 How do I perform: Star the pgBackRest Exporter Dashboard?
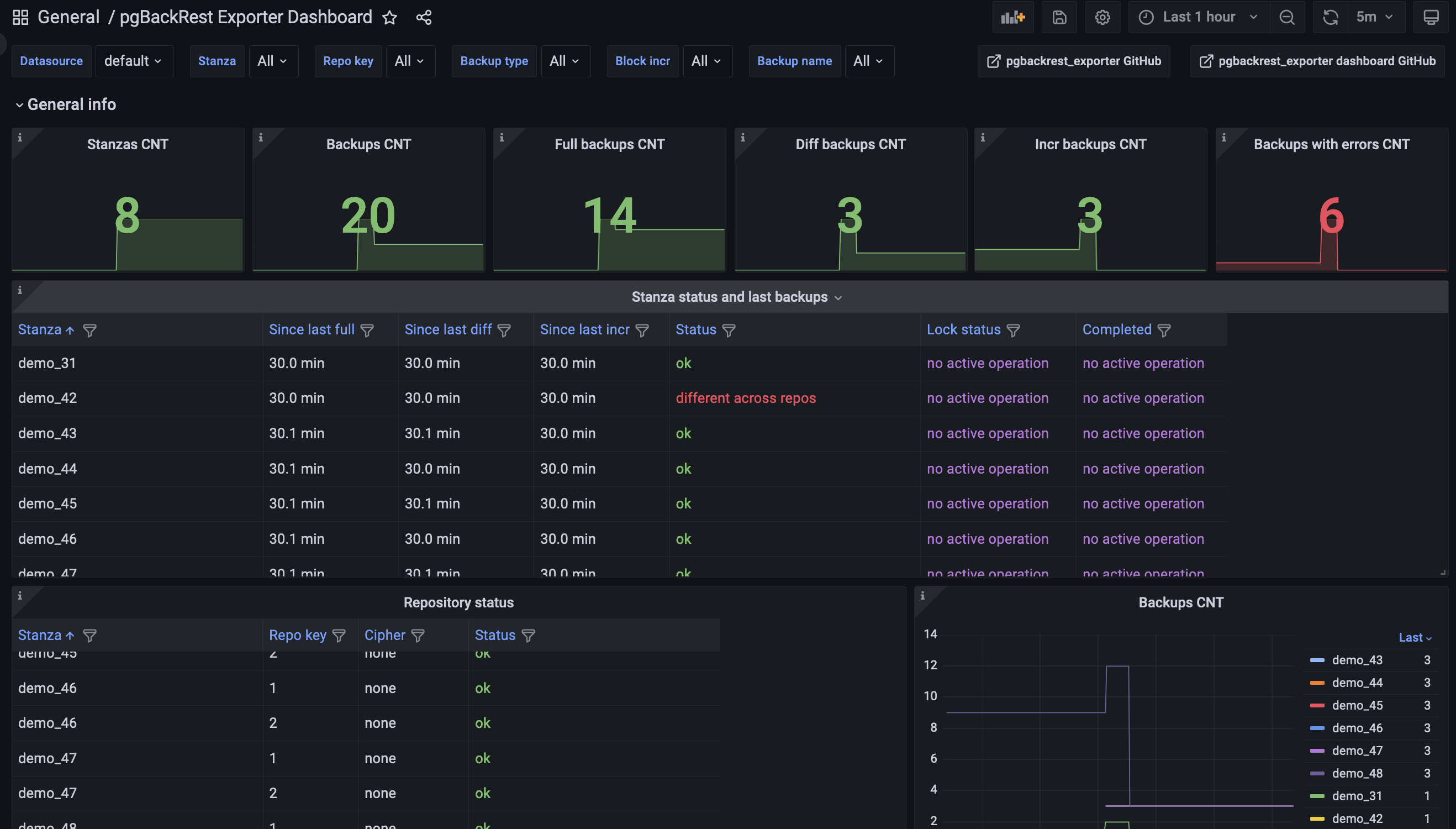[x=390, y=17]
